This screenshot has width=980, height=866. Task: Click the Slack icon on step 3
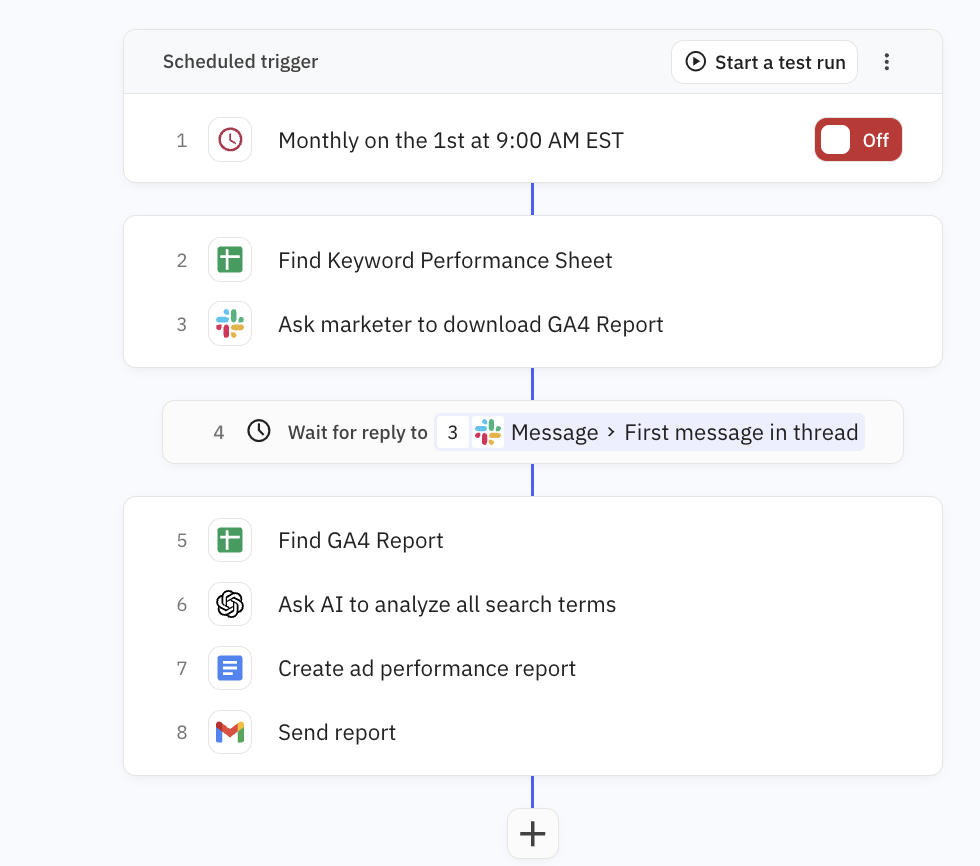(230, 324)
